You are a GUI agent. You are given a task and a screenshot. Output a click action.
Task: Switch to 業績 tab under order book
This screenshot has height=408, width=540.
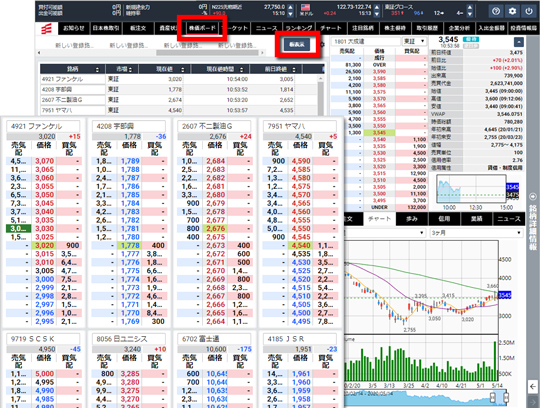pyautogui.click(x=476, y=219)
